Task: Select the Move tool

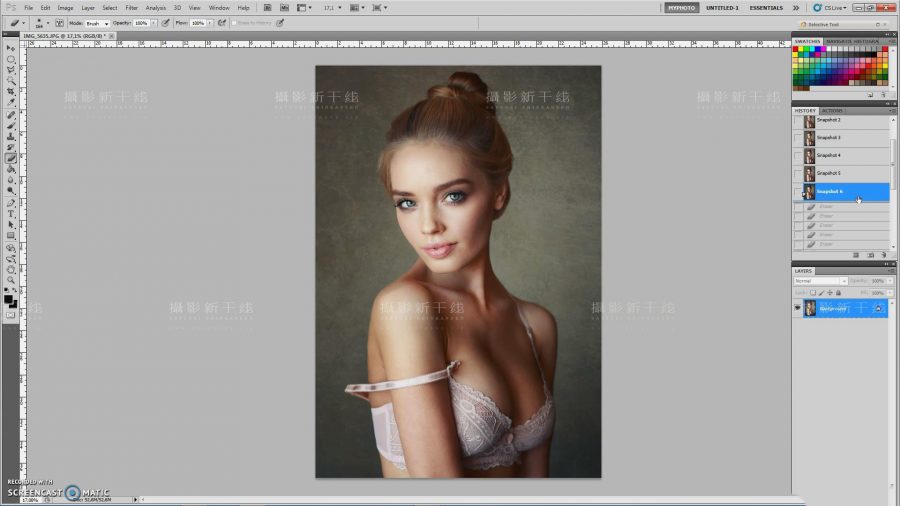Action: [x=11, y=48]
